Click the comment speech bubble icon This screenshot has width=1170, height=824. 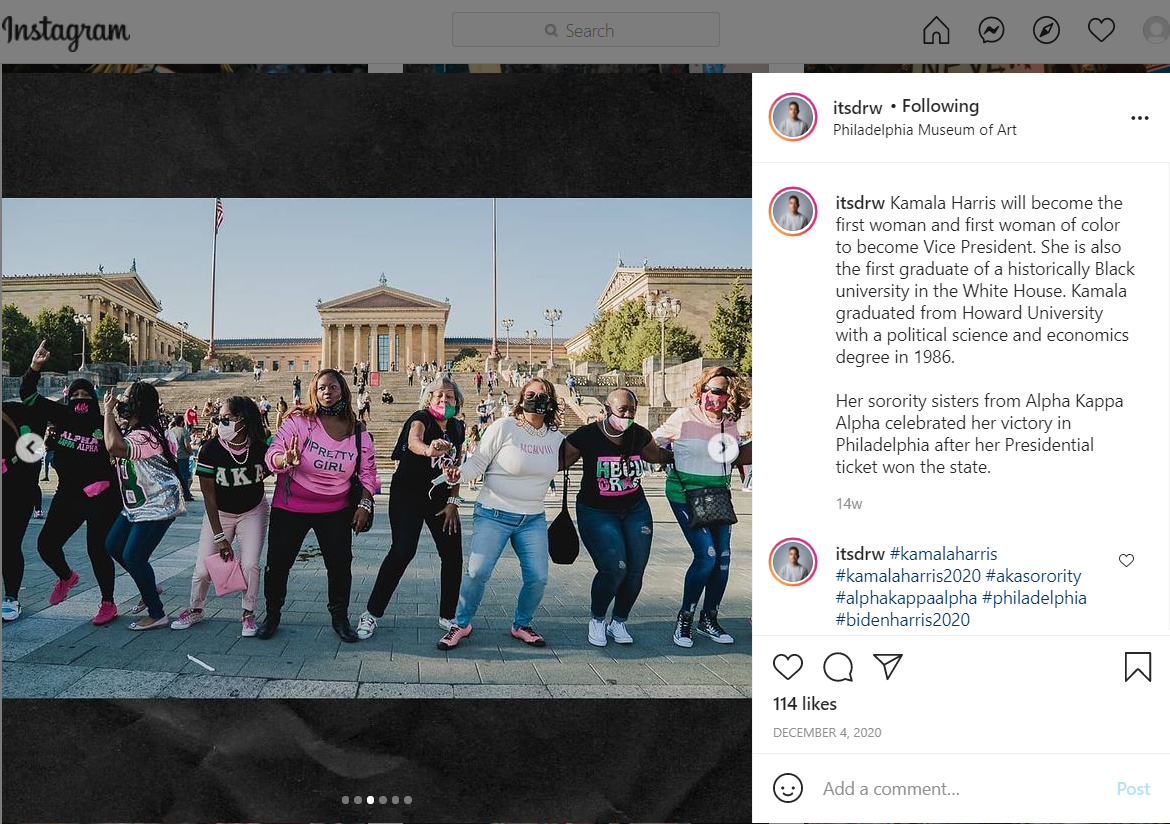click(x=838, y=667)
